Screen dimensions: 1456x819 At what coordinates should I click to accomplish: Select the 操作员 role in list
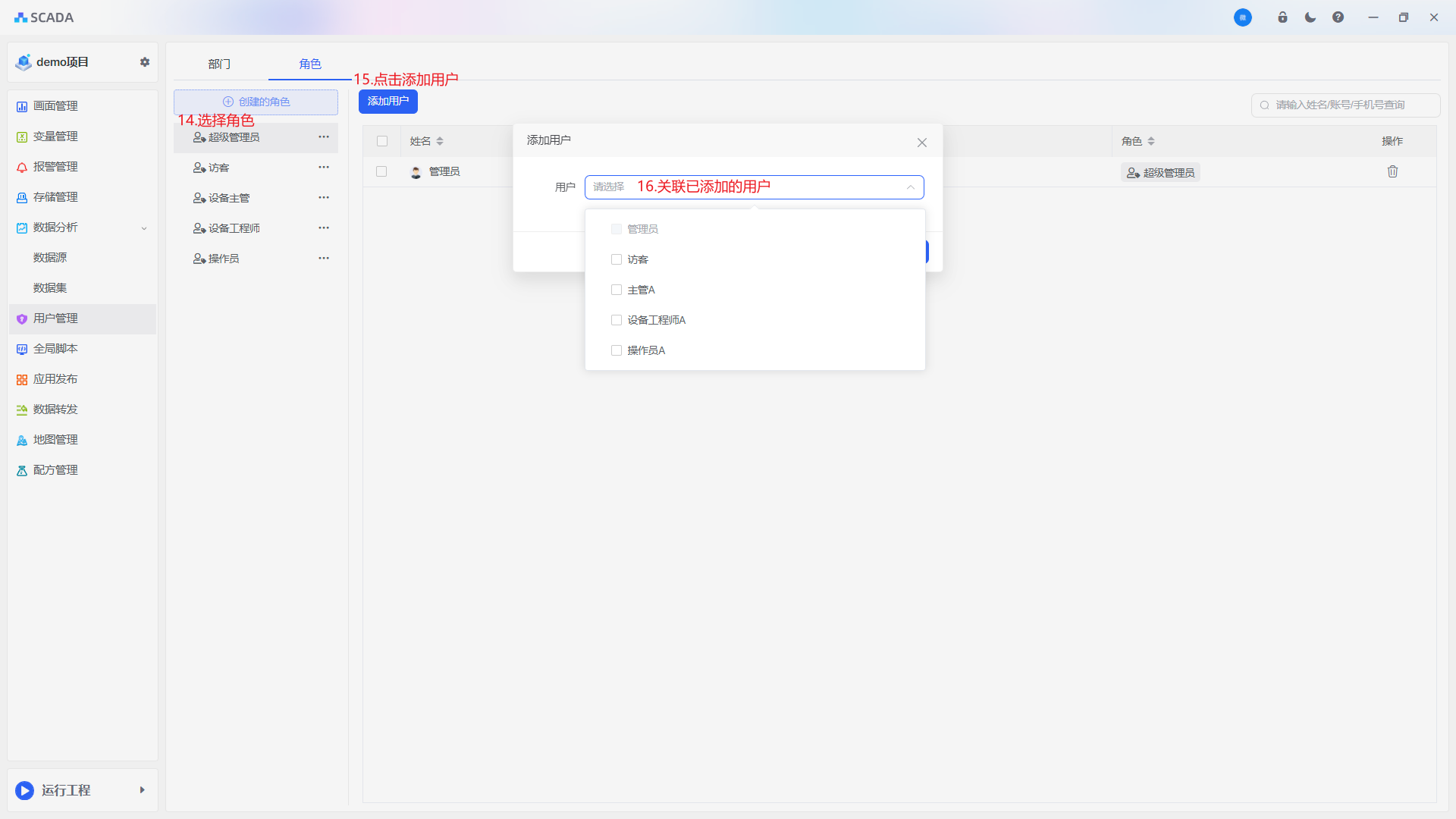224,259
